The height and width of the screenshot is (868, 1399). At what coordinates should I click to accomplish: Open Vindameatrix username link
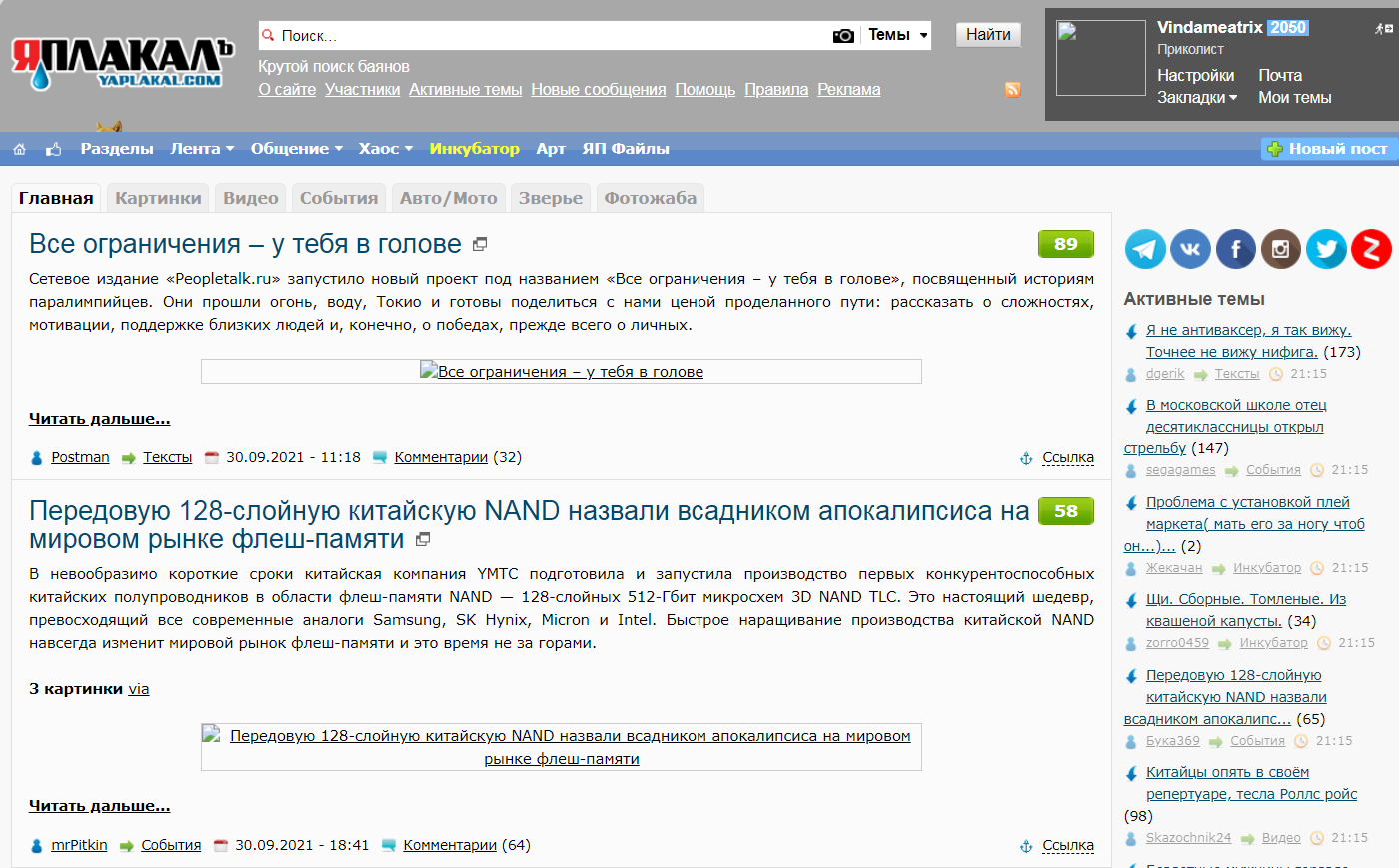pos(1211,27)
